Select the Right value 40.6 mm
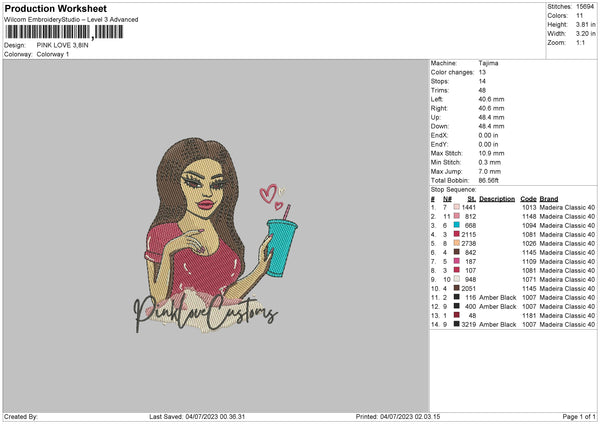Image resolution: width=600 pixels, height=424 pixels. (491, 108)
